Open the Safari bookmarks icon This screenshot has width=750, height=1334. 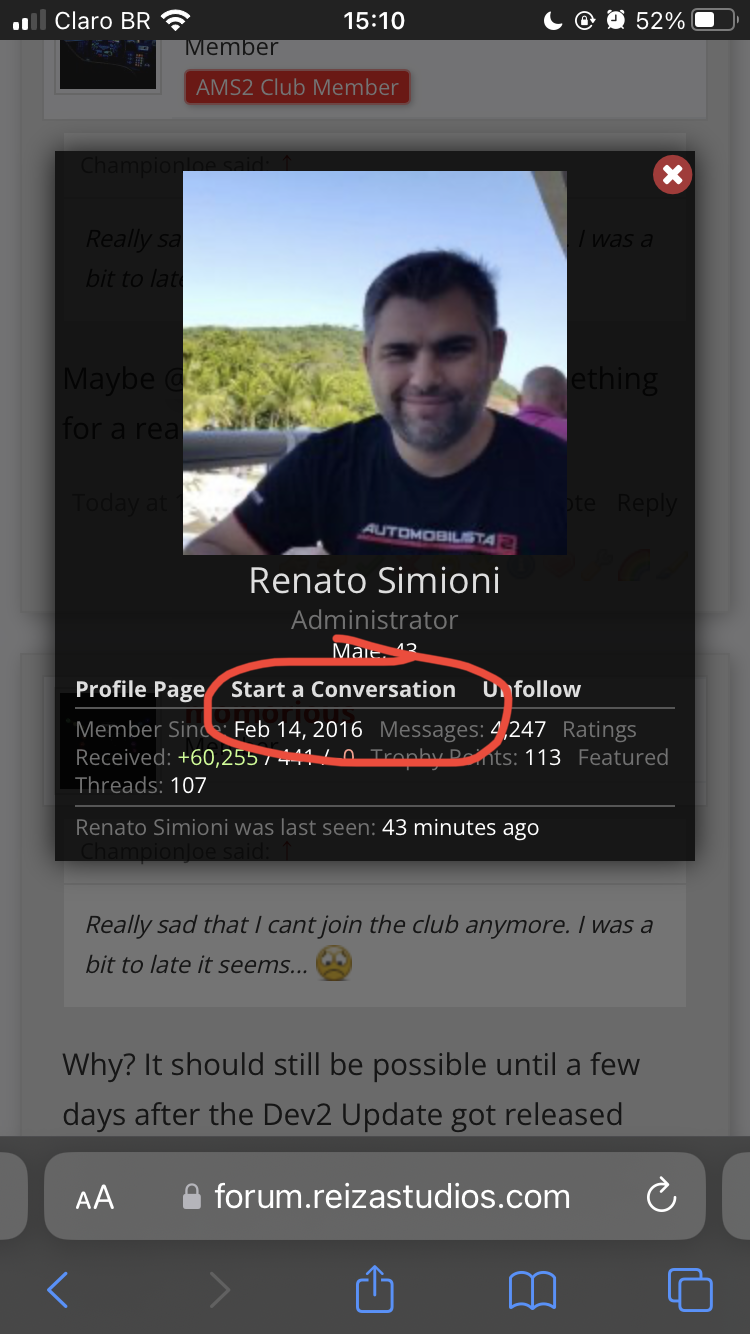click(532, 1290)
